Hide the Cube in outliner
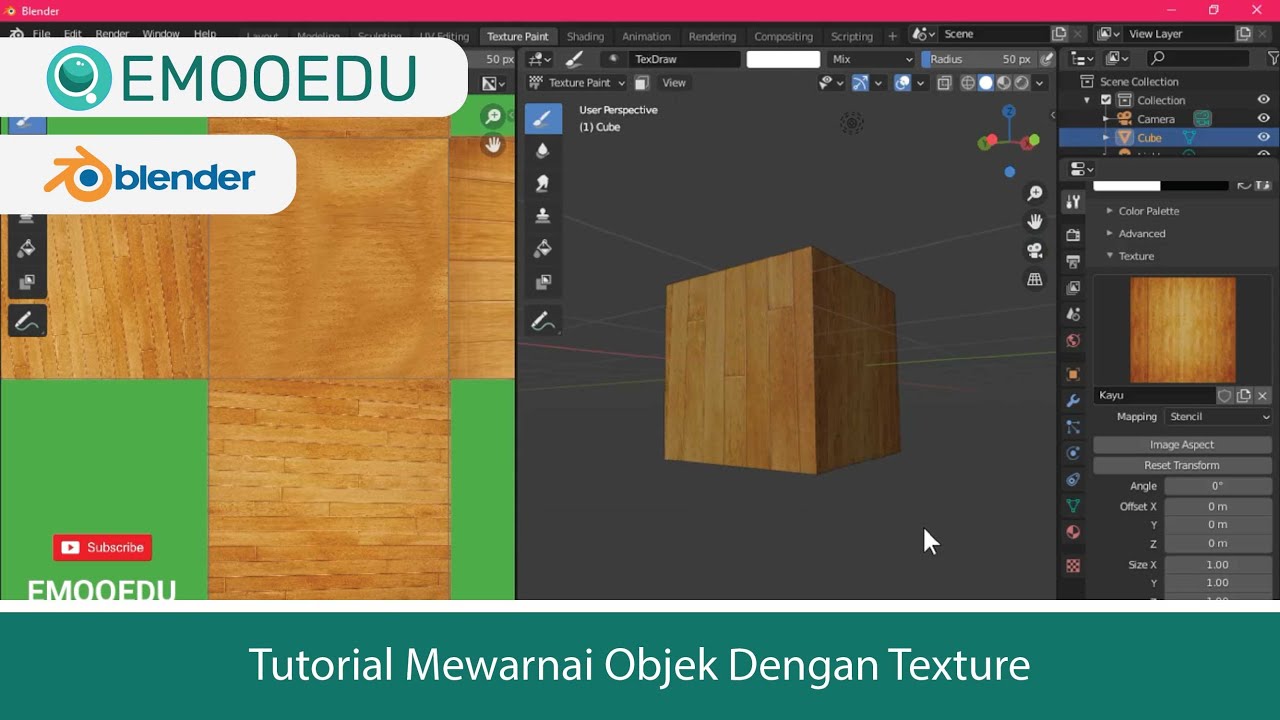Viewport: 1280px width, 720px height. [1263, 137]
